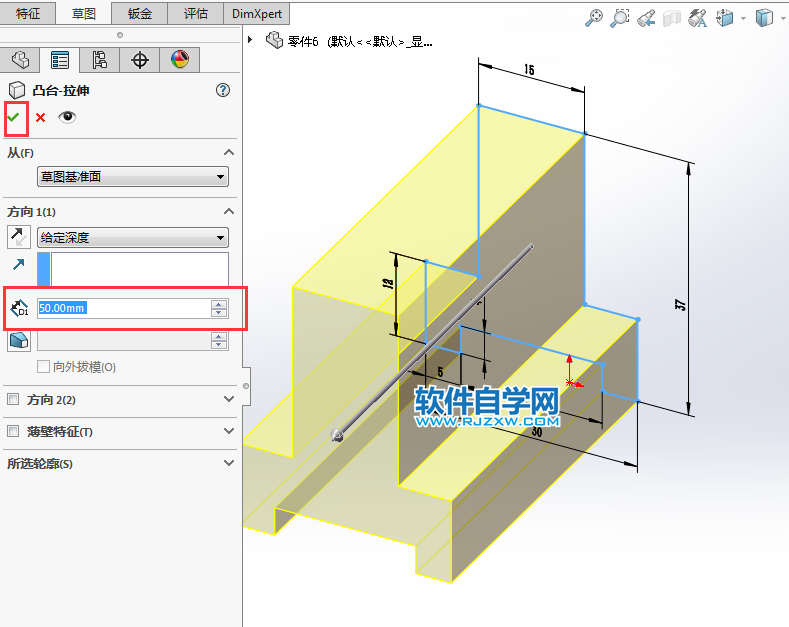Click the D1 depth icon
The height and width of the screenshot is (627, 789).
coord(19,308)
